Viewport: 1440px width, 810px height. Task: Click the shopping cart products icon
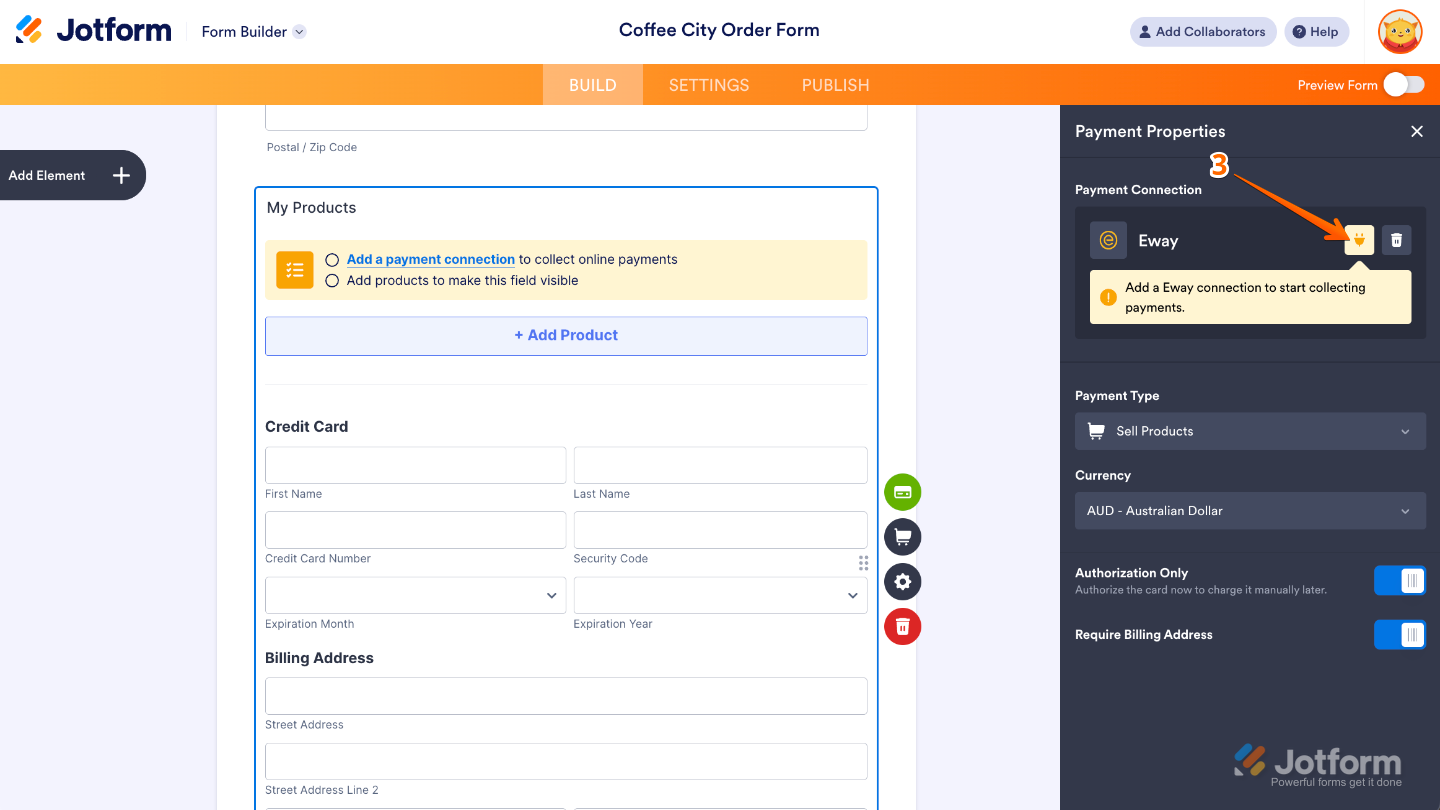pos(902,537)
